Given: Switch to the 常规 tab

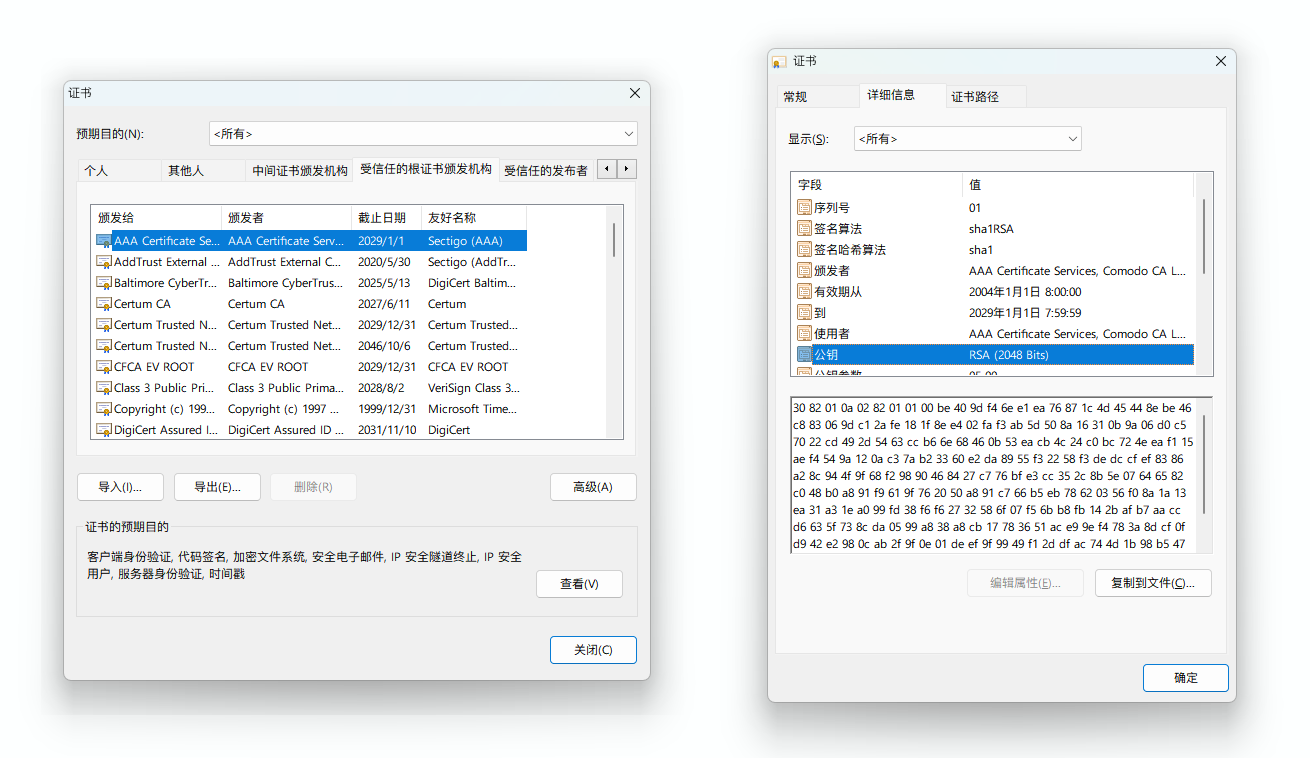Looking at the screenshot, I should pos(818,97).
